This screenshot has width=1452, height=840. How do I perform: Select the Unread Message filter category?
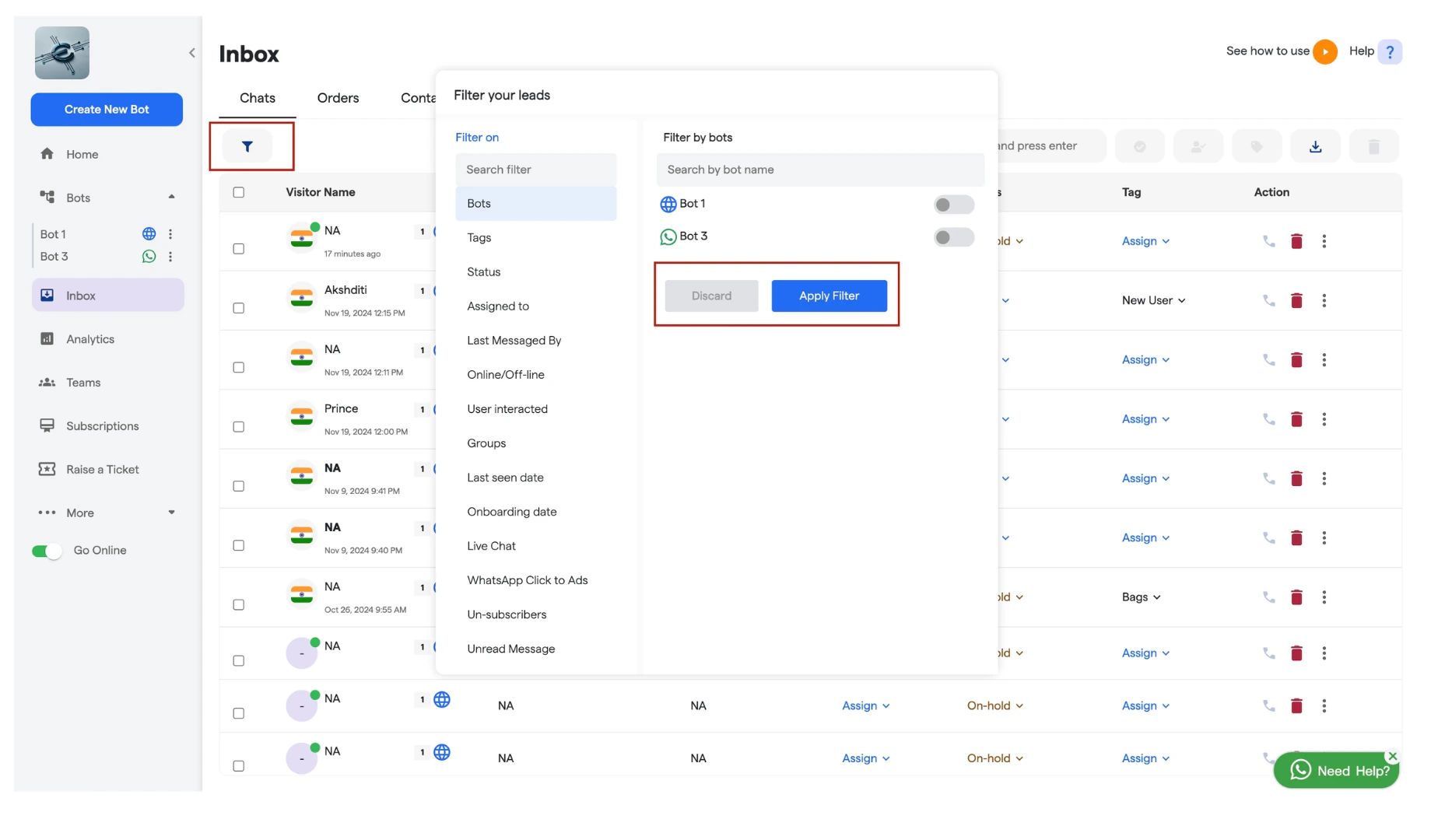tap(535, 649)
